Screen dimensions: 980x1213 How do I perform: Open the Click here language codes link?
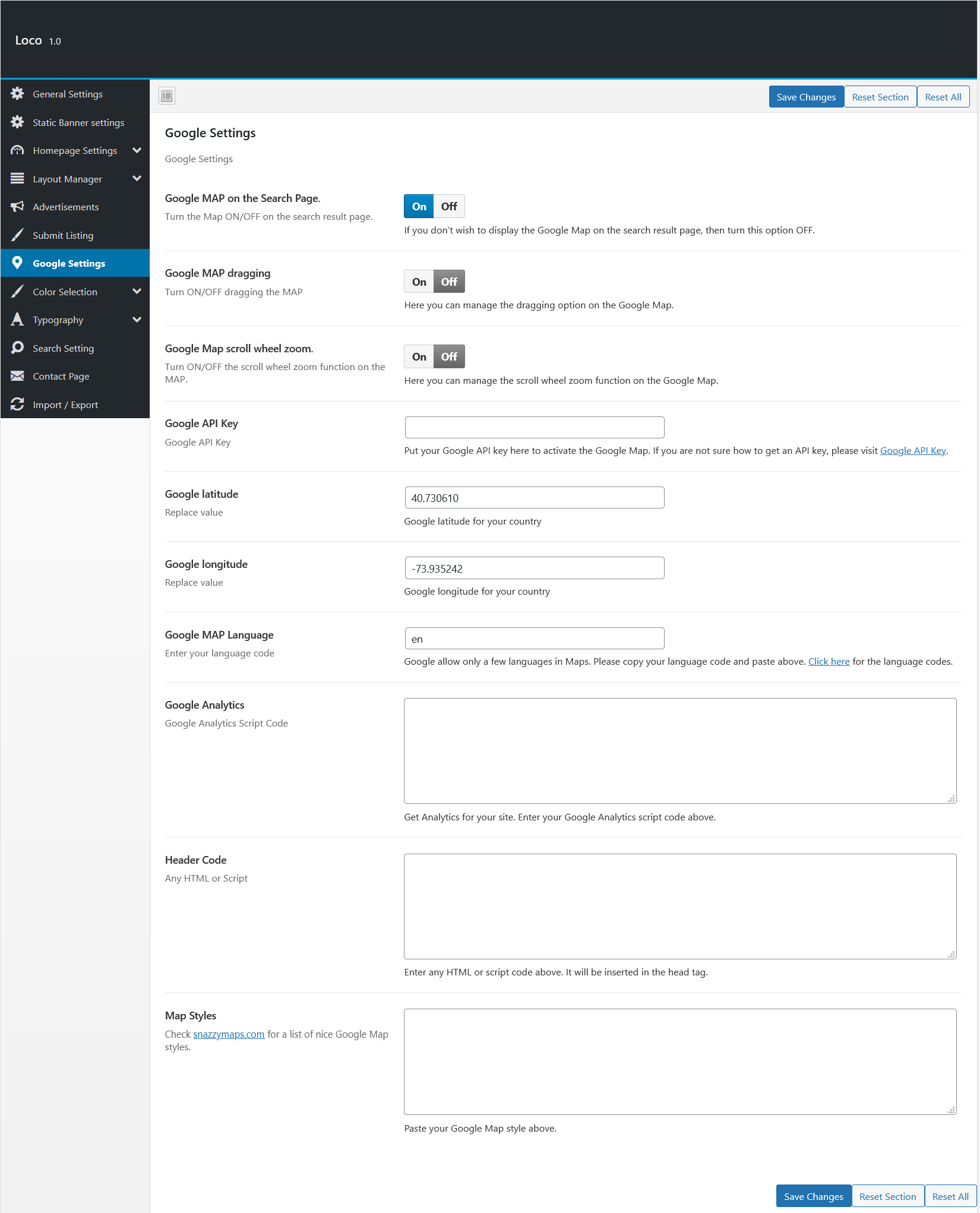[829, 662]
